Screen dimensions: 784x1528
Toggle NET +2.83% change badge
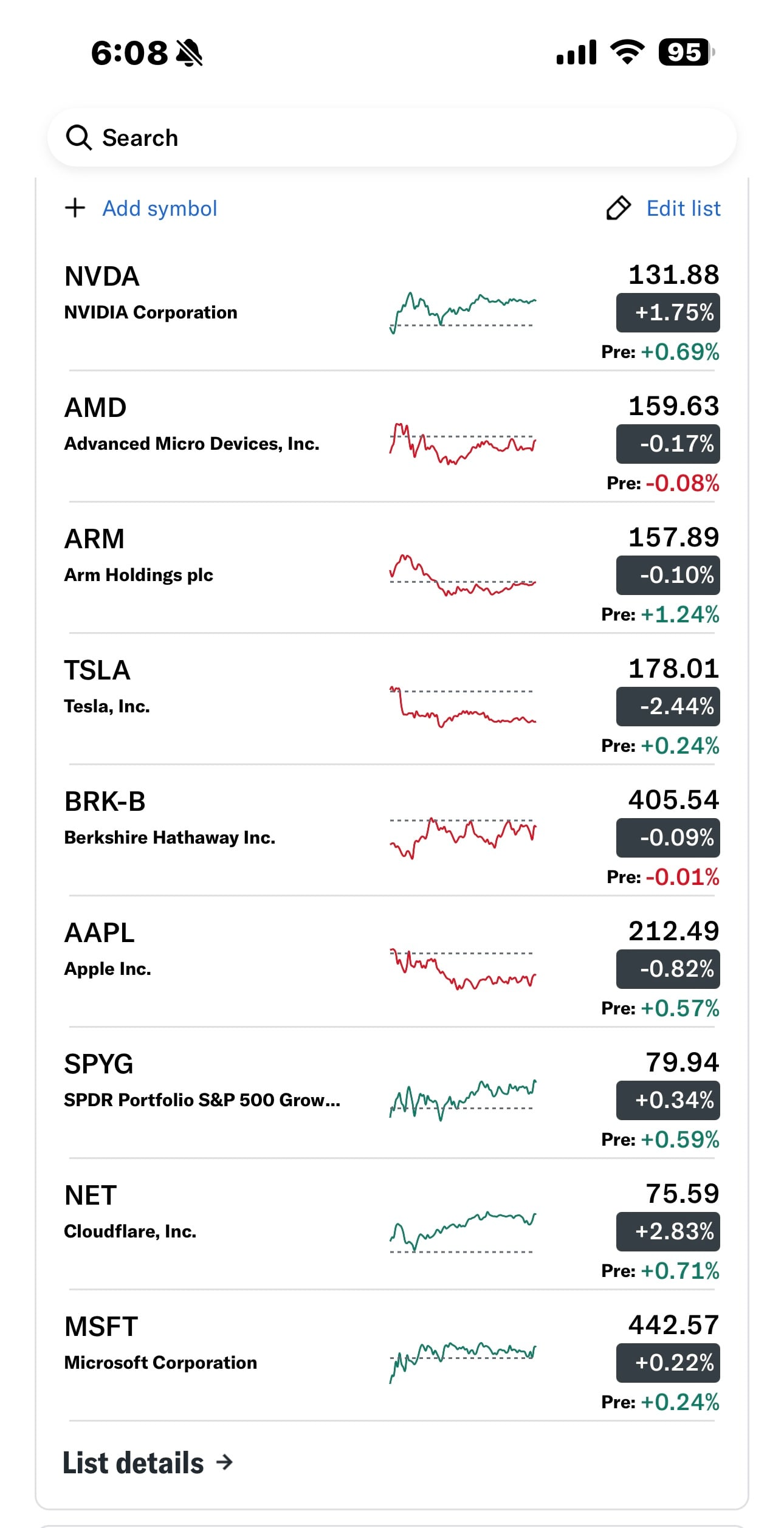point(668,1231)
